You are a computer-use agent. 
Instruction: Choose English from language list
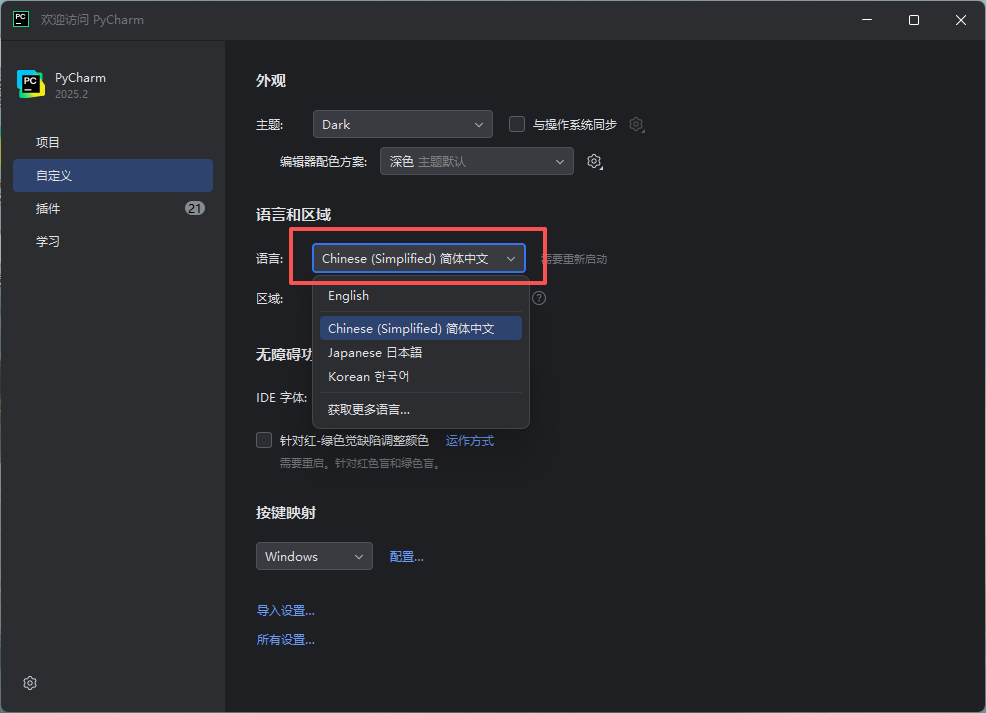tap(421, 296)
